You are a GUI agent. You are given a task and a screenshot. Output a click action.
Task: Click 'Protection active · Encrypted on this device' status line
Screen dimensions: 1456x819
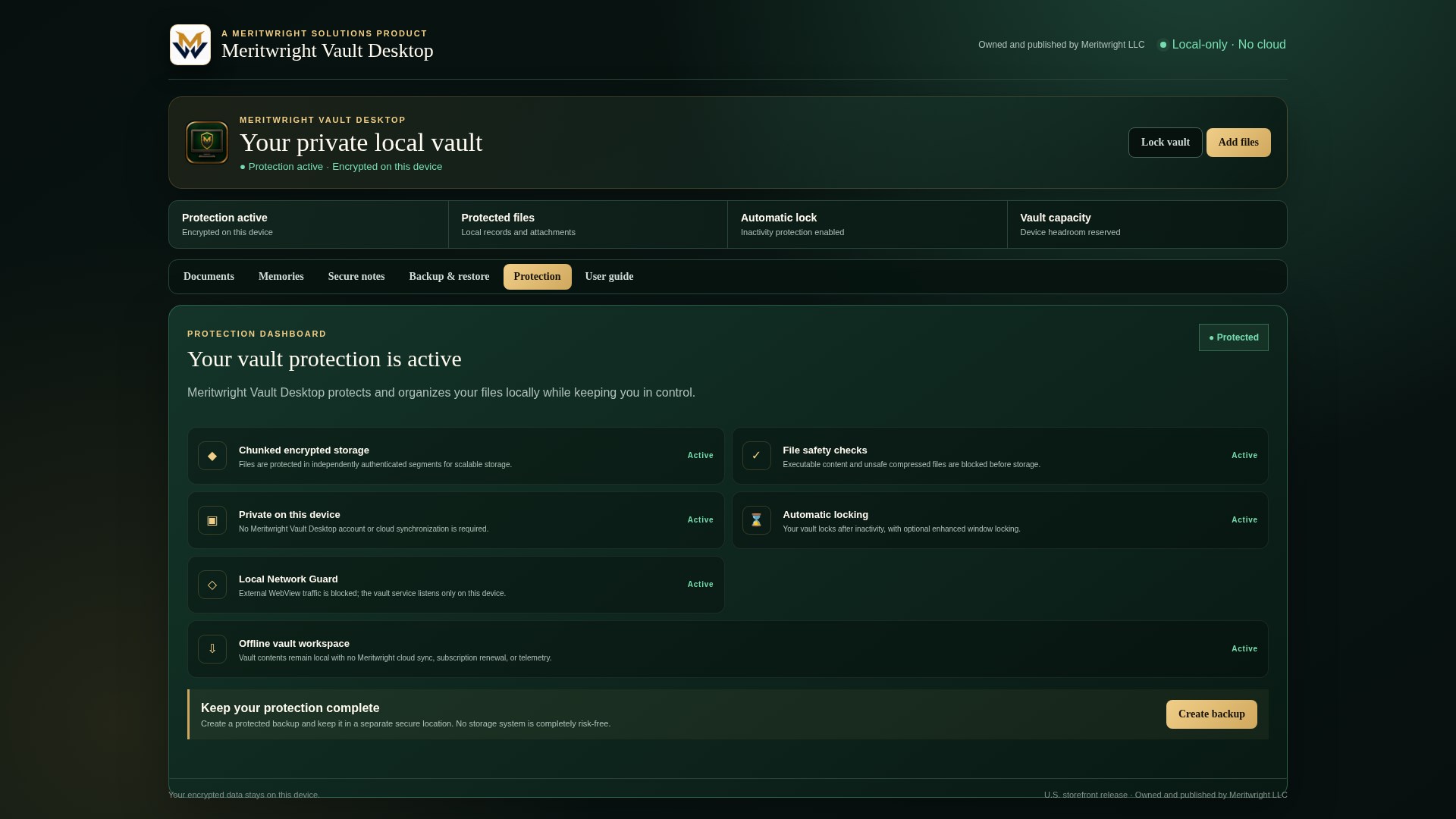(x=341, y=167)
